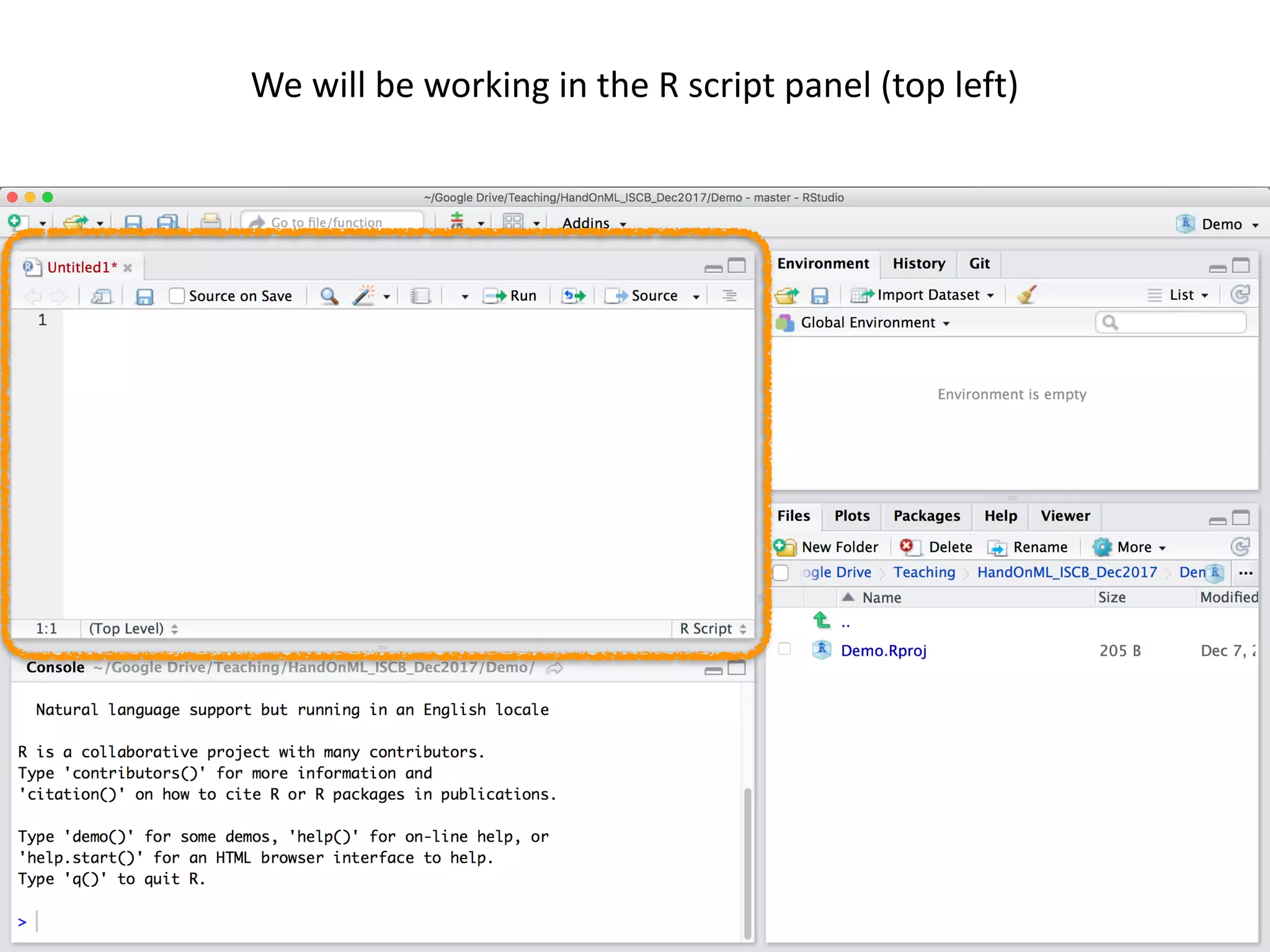Screen dimensions: 1270x952
Task: Change file type via R Script selector
Action: 713,628
